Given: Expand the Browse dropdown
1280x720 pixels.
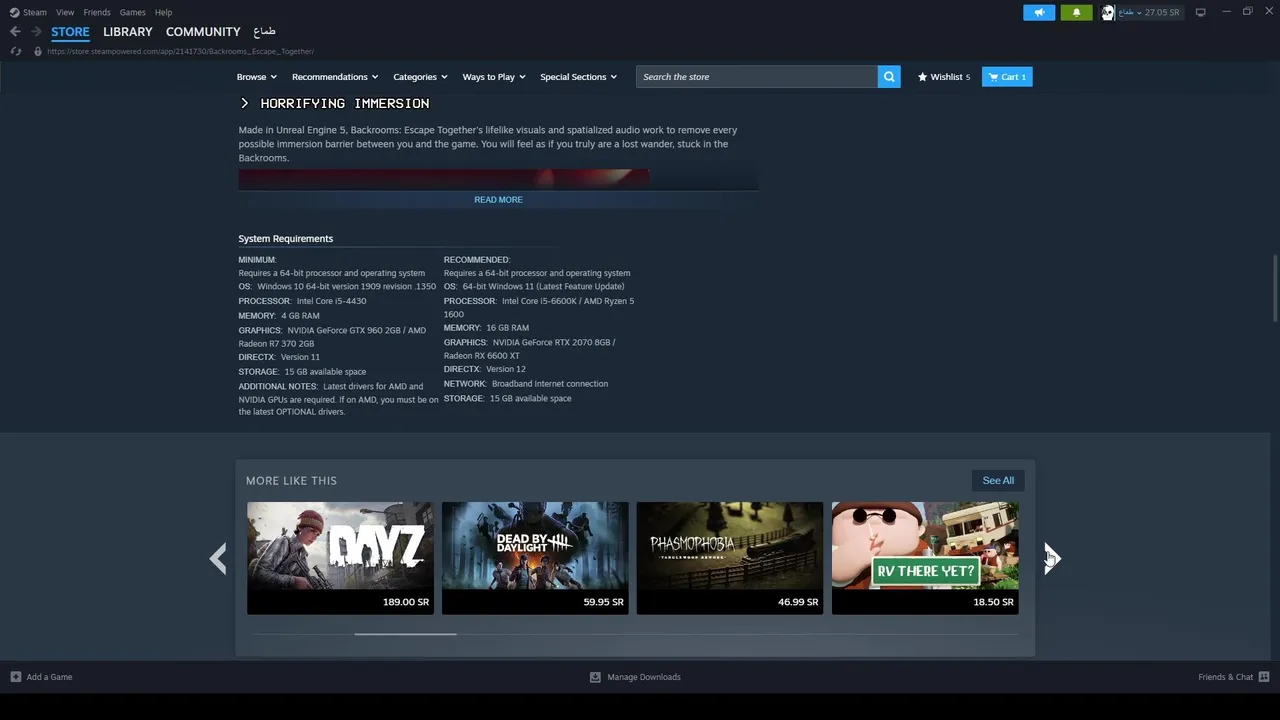Looking at the screenshot, I should tap(256, 77).
